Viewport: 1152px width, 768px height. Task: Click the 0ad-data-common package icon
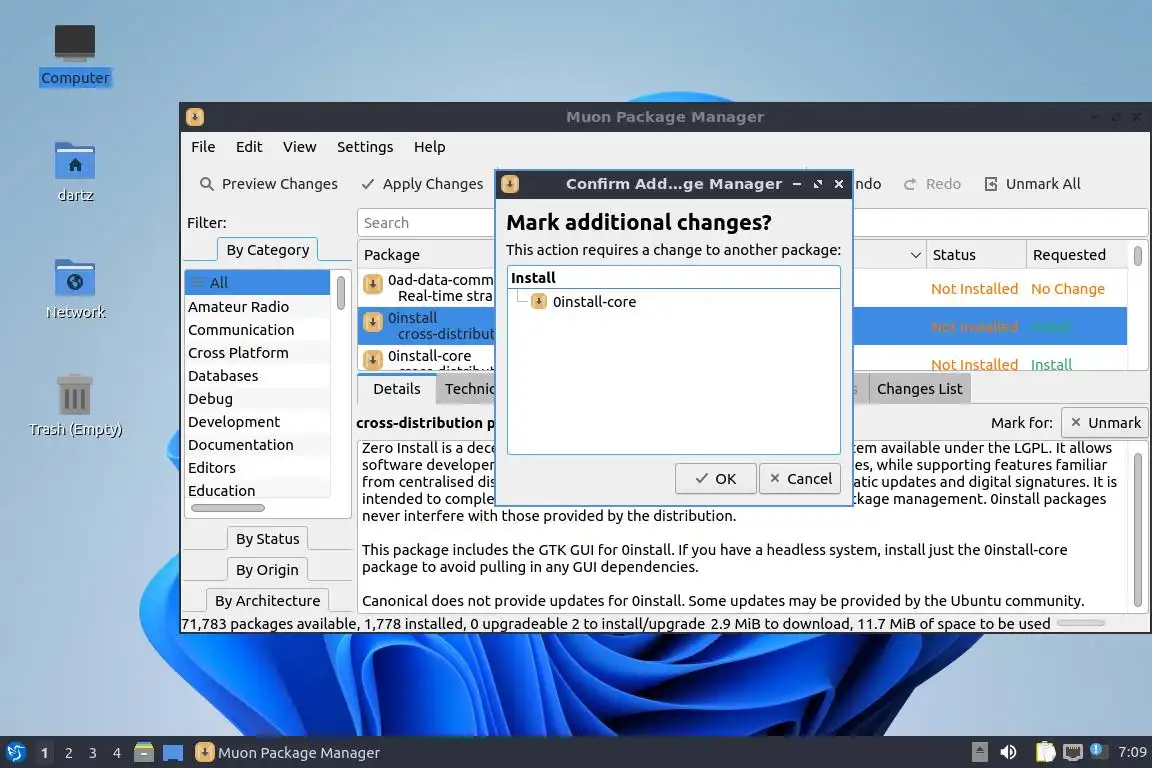[373, 284]
